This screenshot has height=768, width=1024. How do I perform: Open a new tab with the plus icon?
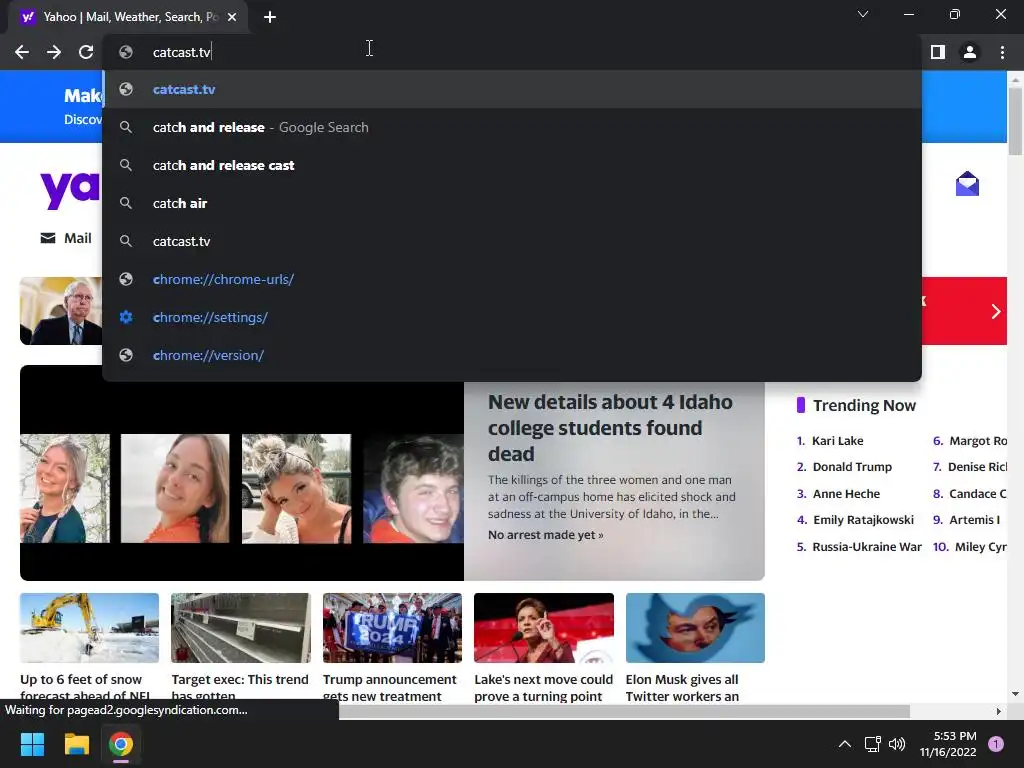[270, 17]
